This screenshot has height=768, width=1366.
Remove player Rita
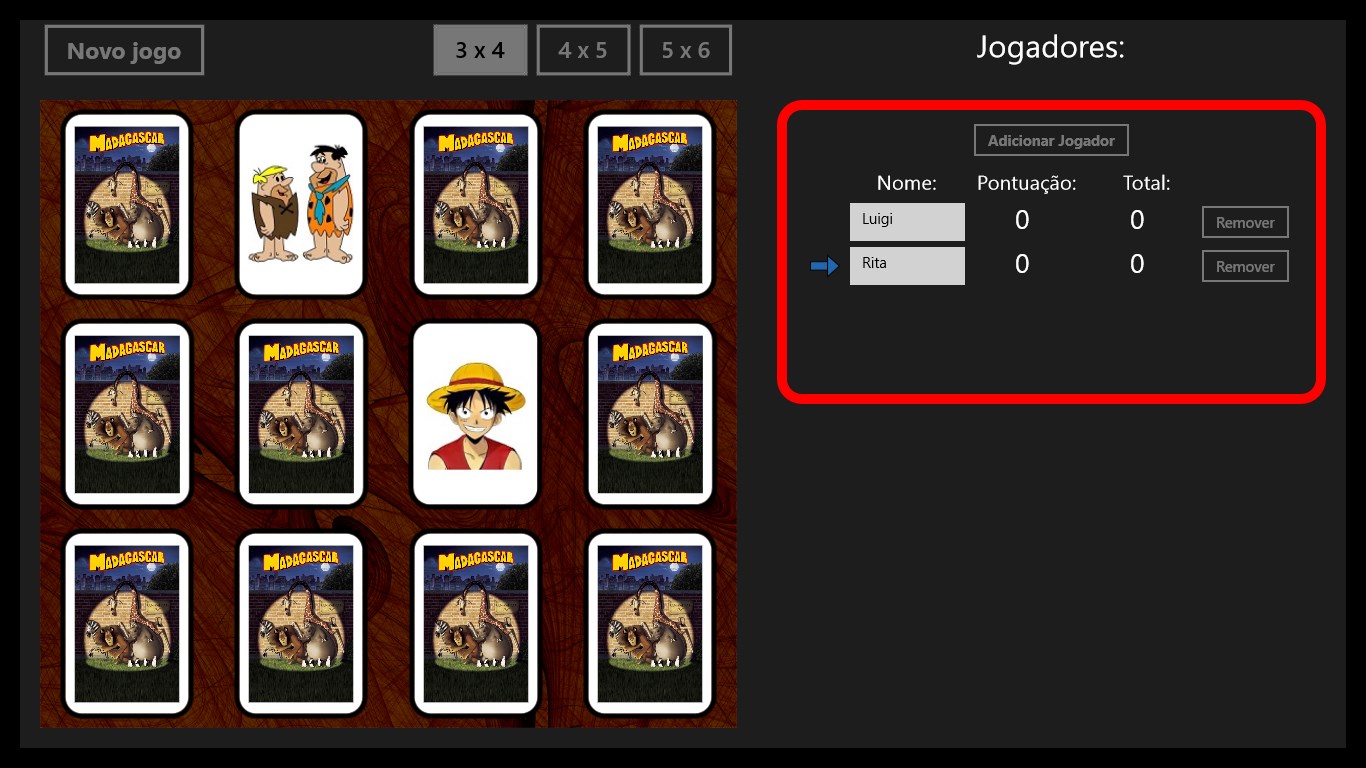pyautogui.click(x=1245, y=266)
